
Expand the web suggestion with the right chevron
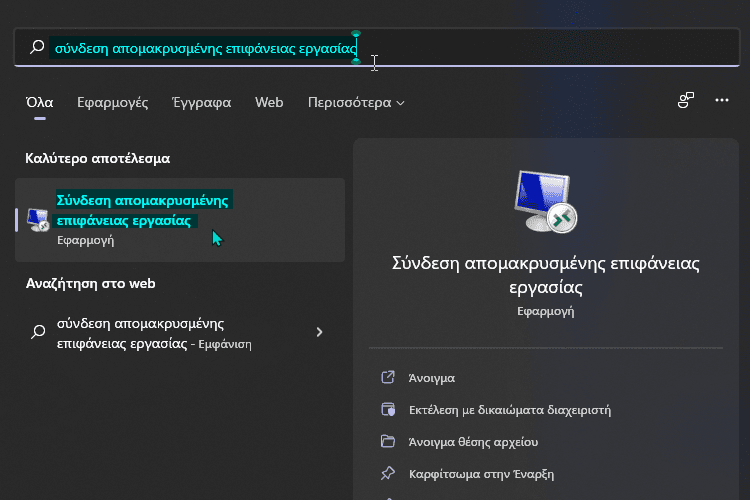tap(320, 332)
